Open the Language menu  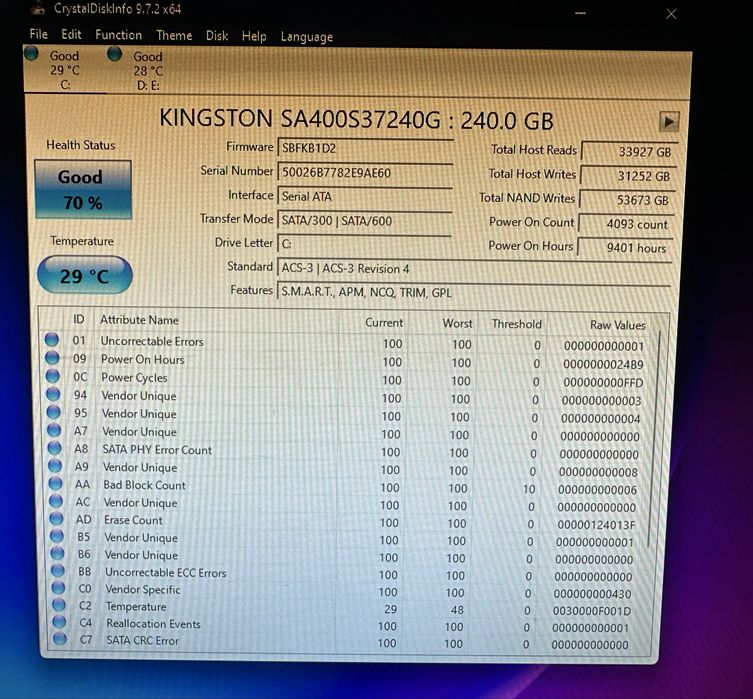tap(306, 37)
